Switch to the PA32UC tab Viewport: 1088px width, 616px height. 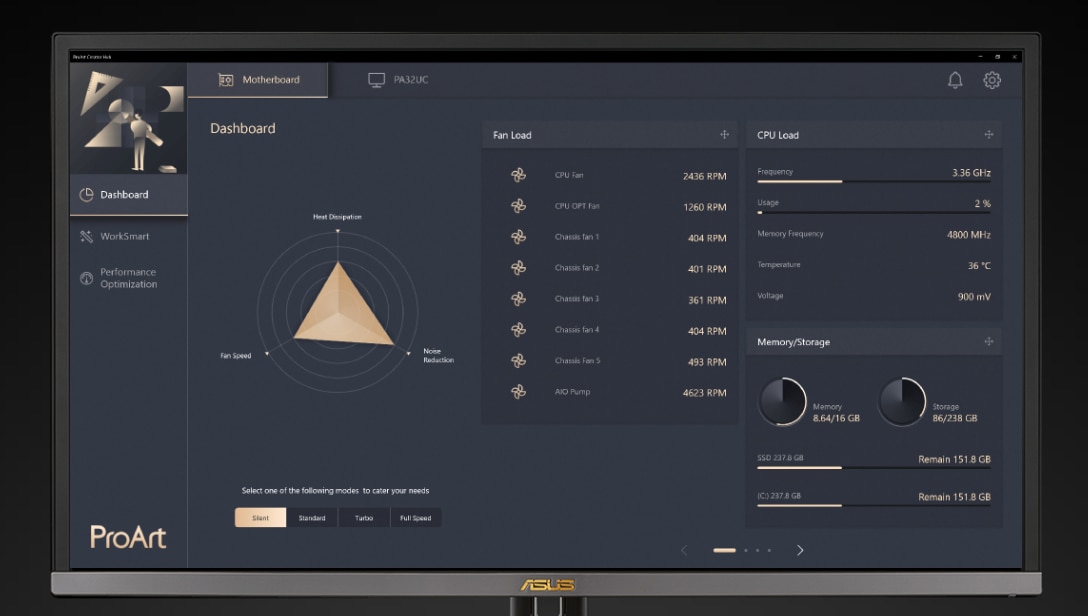point(398,80)
